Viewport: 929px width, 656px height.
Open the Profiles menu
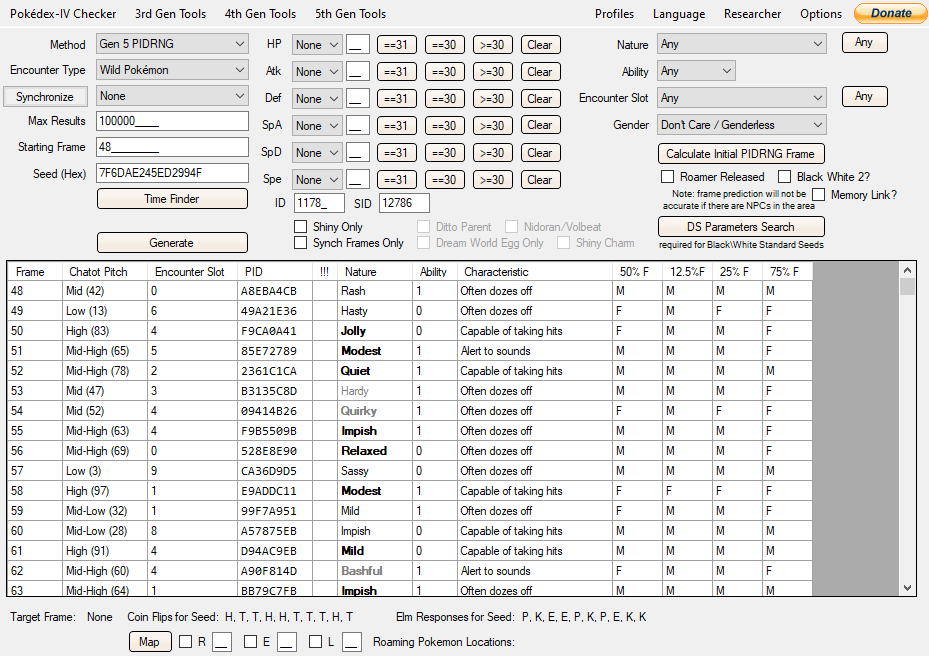(x=614, y=14)
